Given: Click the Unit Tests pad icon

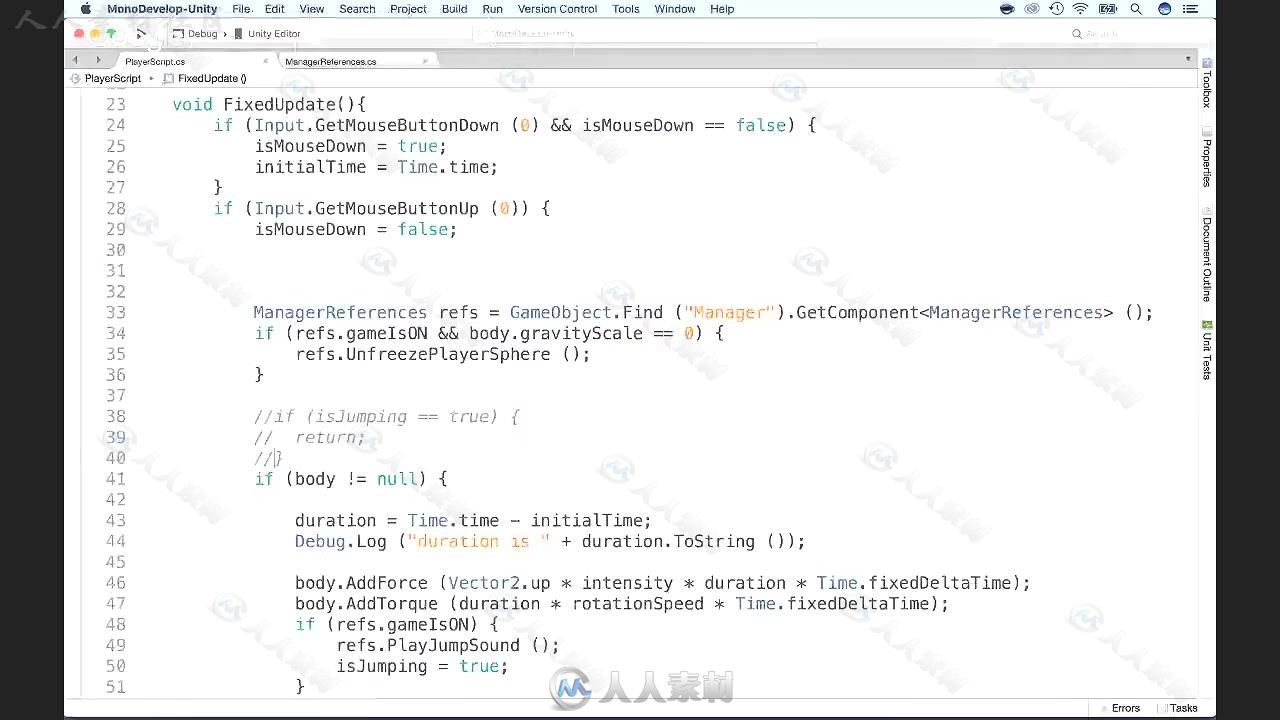Looking at the screenshot, I should pos(1207,325).
